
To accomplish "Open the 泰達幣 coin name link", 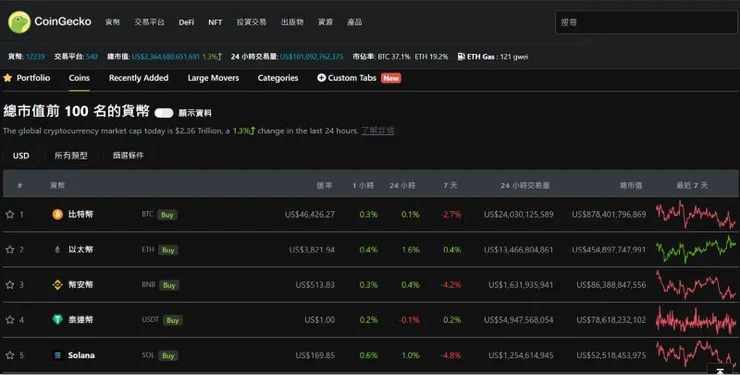I will pos(81,320).
